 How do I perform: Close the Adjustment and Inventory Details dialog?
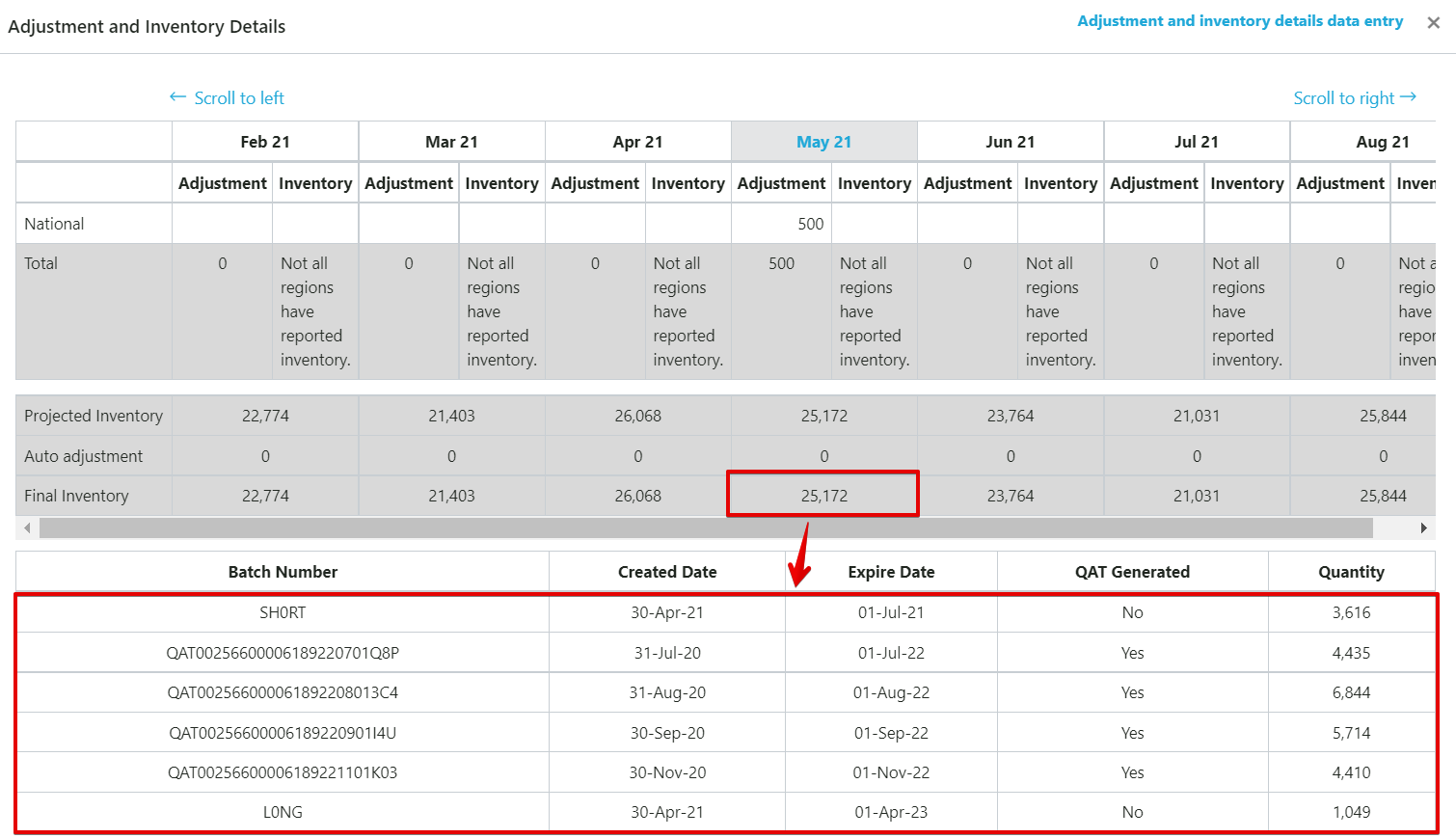[1434, 23]
